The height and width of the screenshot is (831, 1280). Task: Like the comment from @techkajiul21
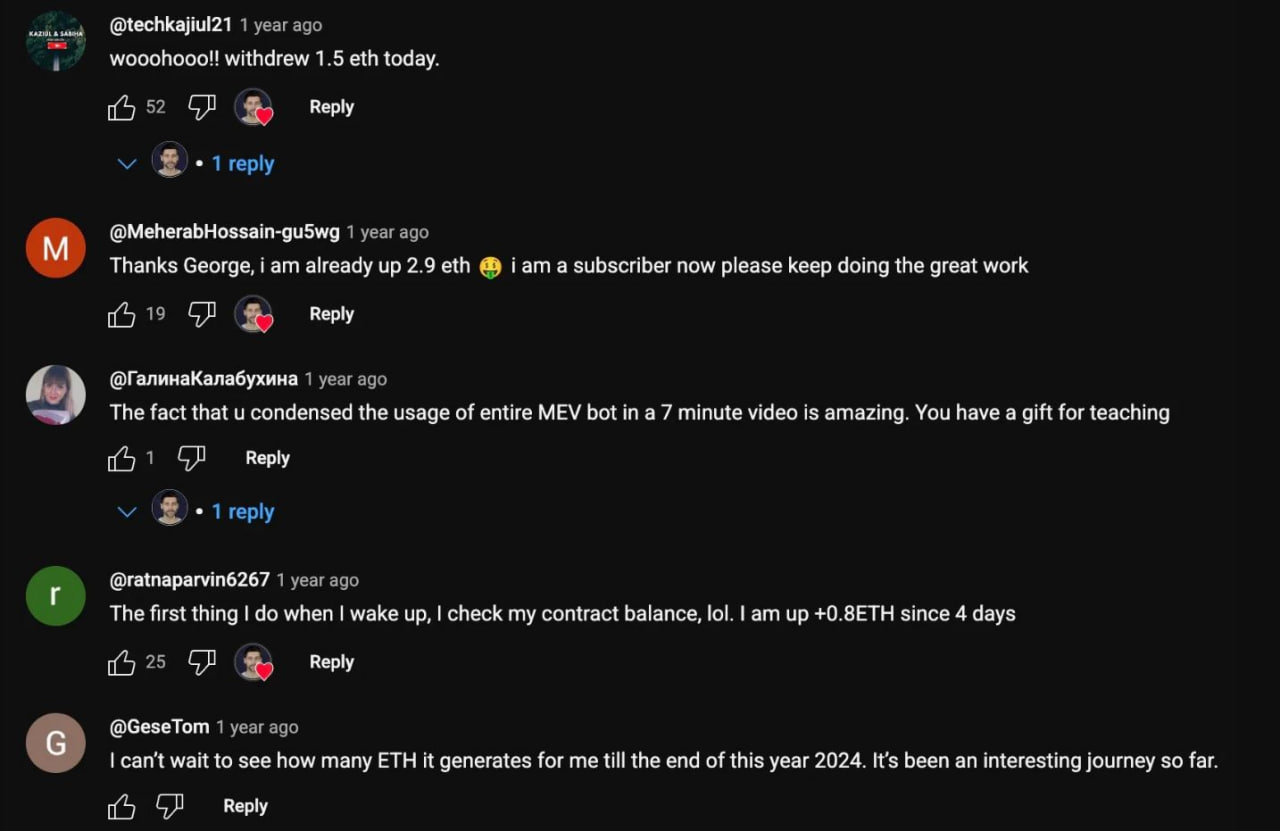pos(121,107)
